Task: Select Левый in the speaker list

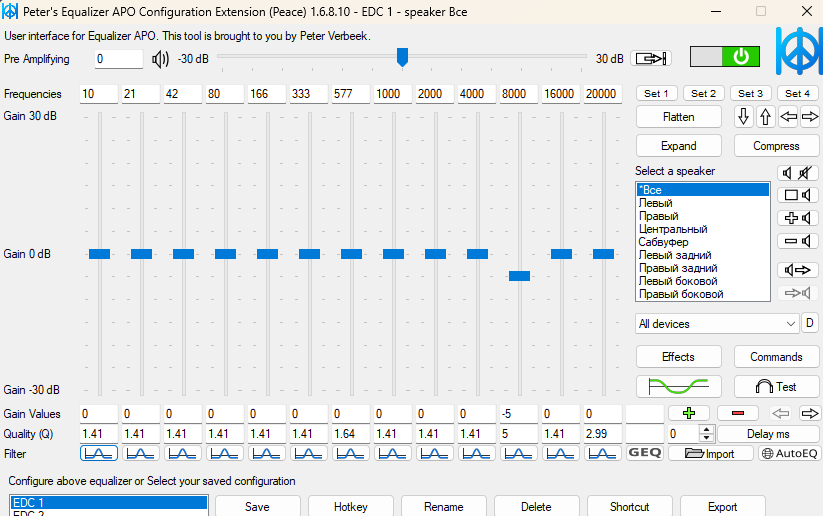Action: 656,203
